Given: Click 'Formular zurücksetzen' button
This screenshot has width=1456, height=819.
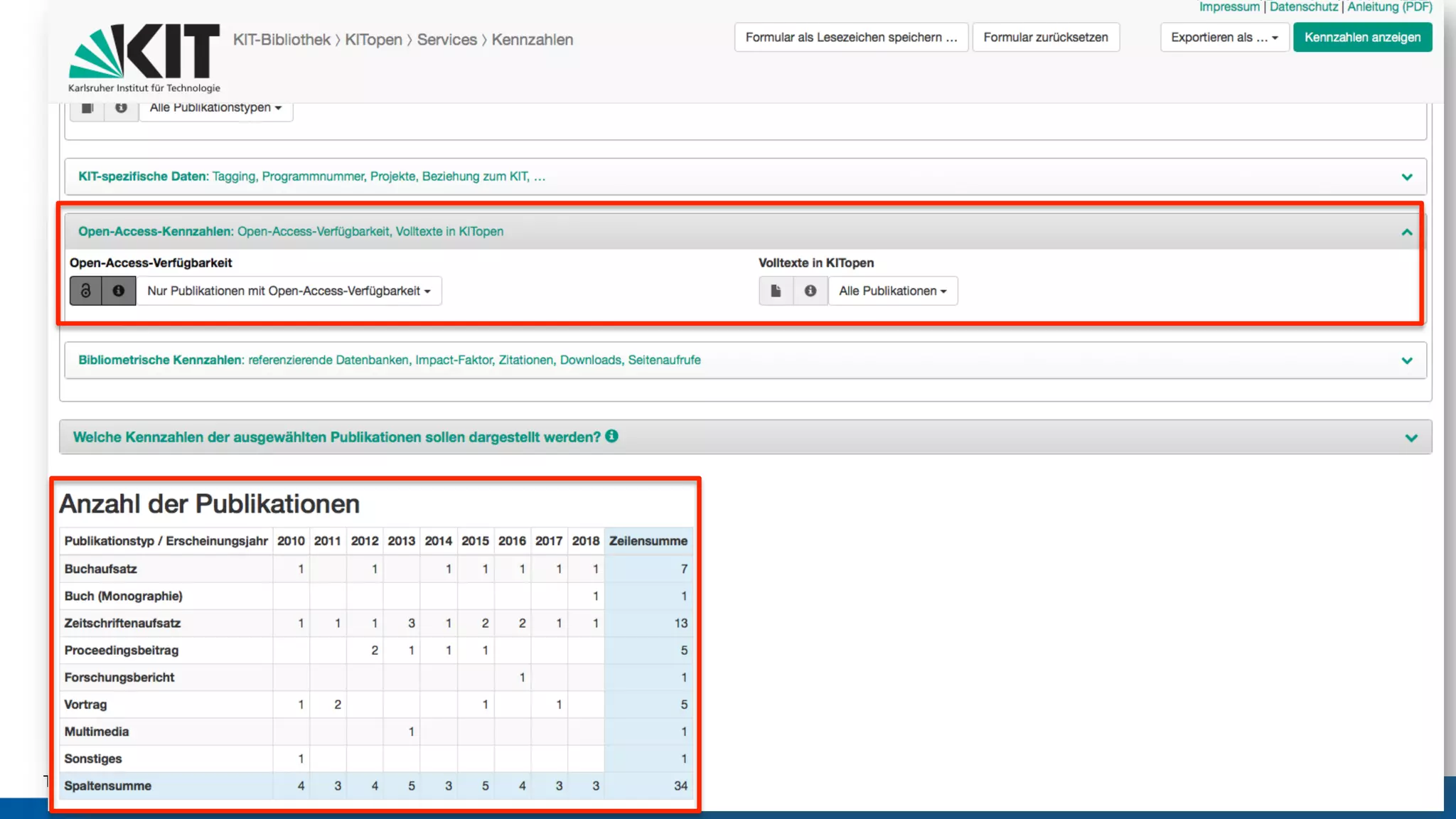Looking at the screenshot, I should tap(1045, 38).
